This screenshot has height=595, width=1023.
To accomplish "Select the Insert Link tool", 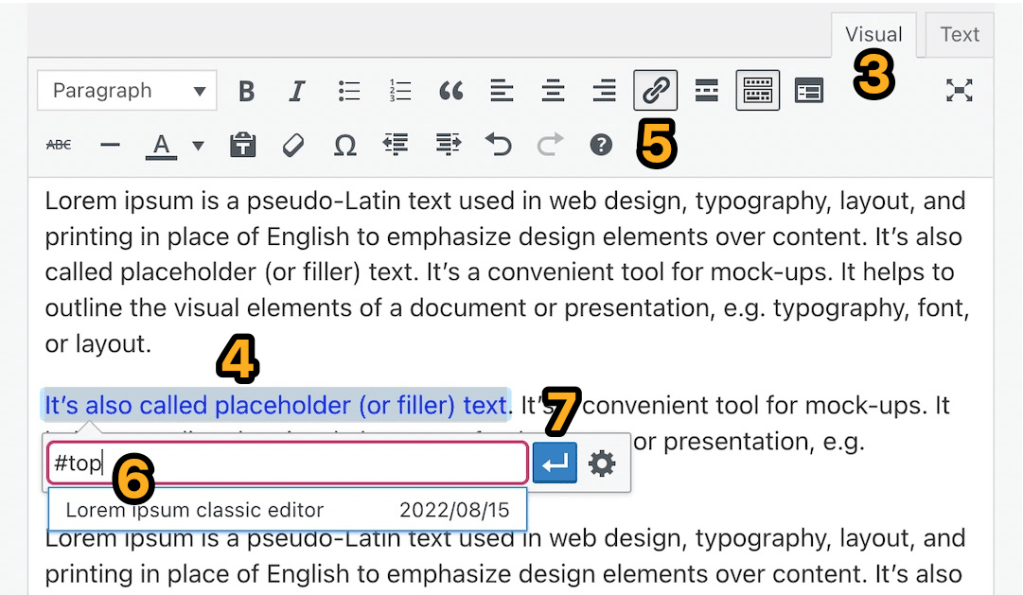I will (654, 90).
